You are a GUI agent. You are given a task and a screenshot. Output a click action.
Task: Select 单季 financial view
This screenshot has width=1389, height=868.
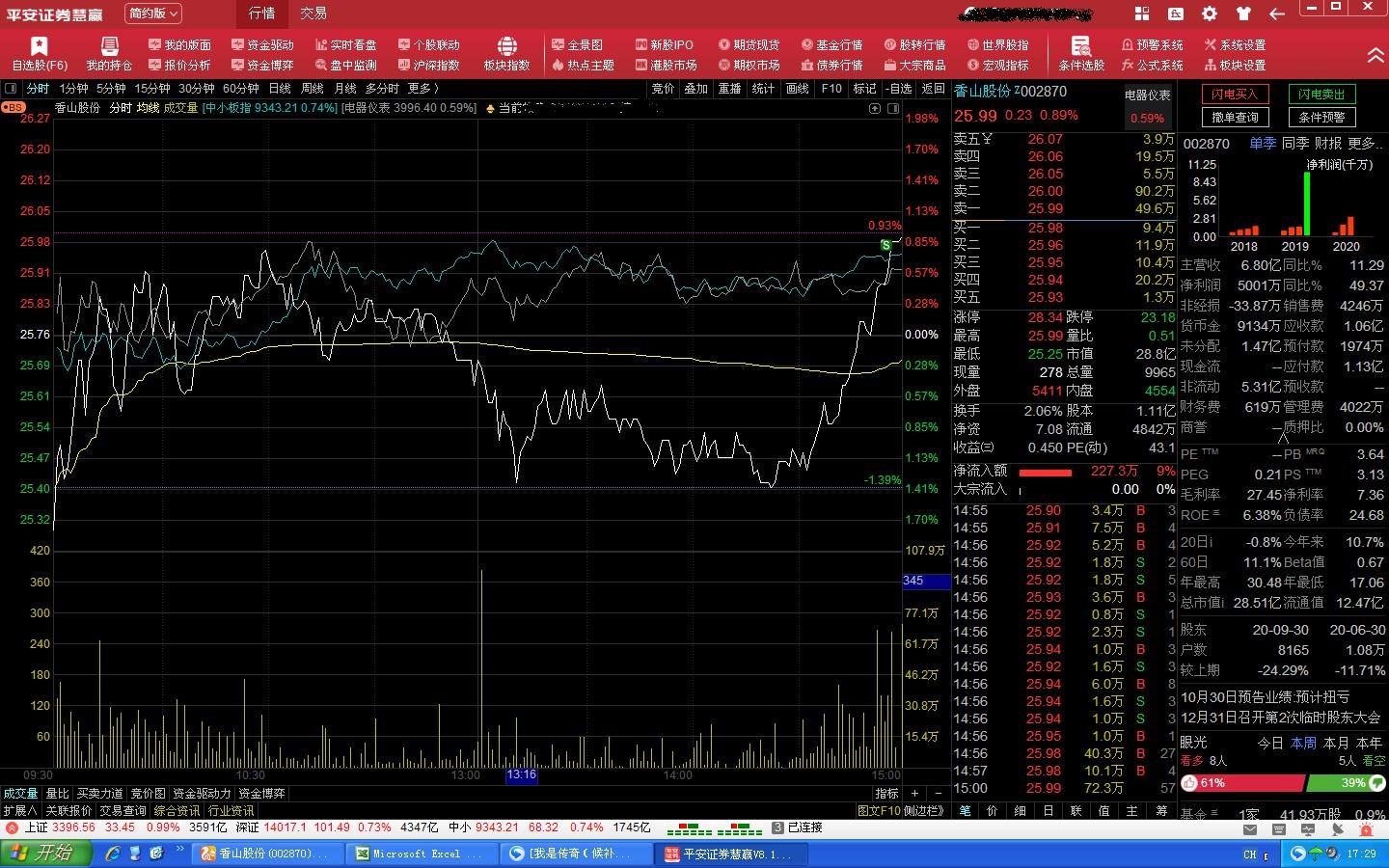1263,143
